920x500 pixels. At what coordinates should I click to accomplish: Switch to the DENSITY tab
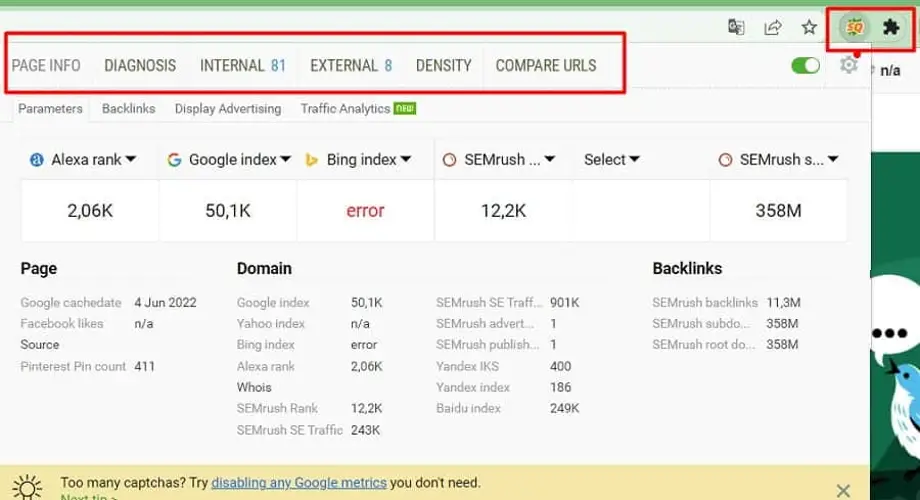pyautogui.click(x=444, y=65)
